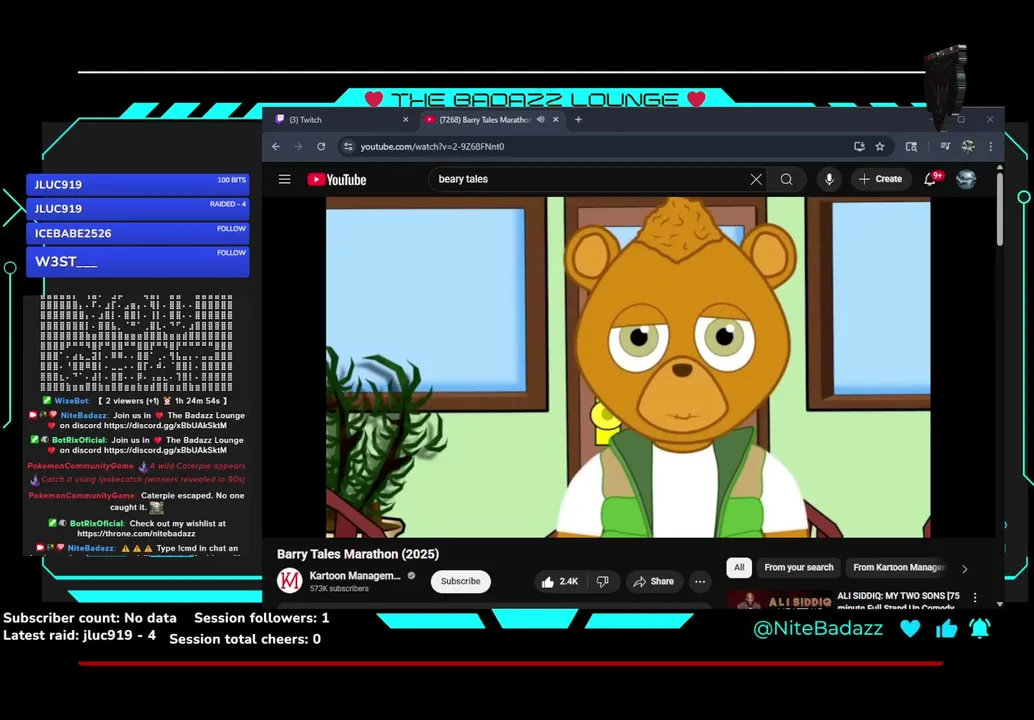Select the 'From your search' chip

pos(799,567)
